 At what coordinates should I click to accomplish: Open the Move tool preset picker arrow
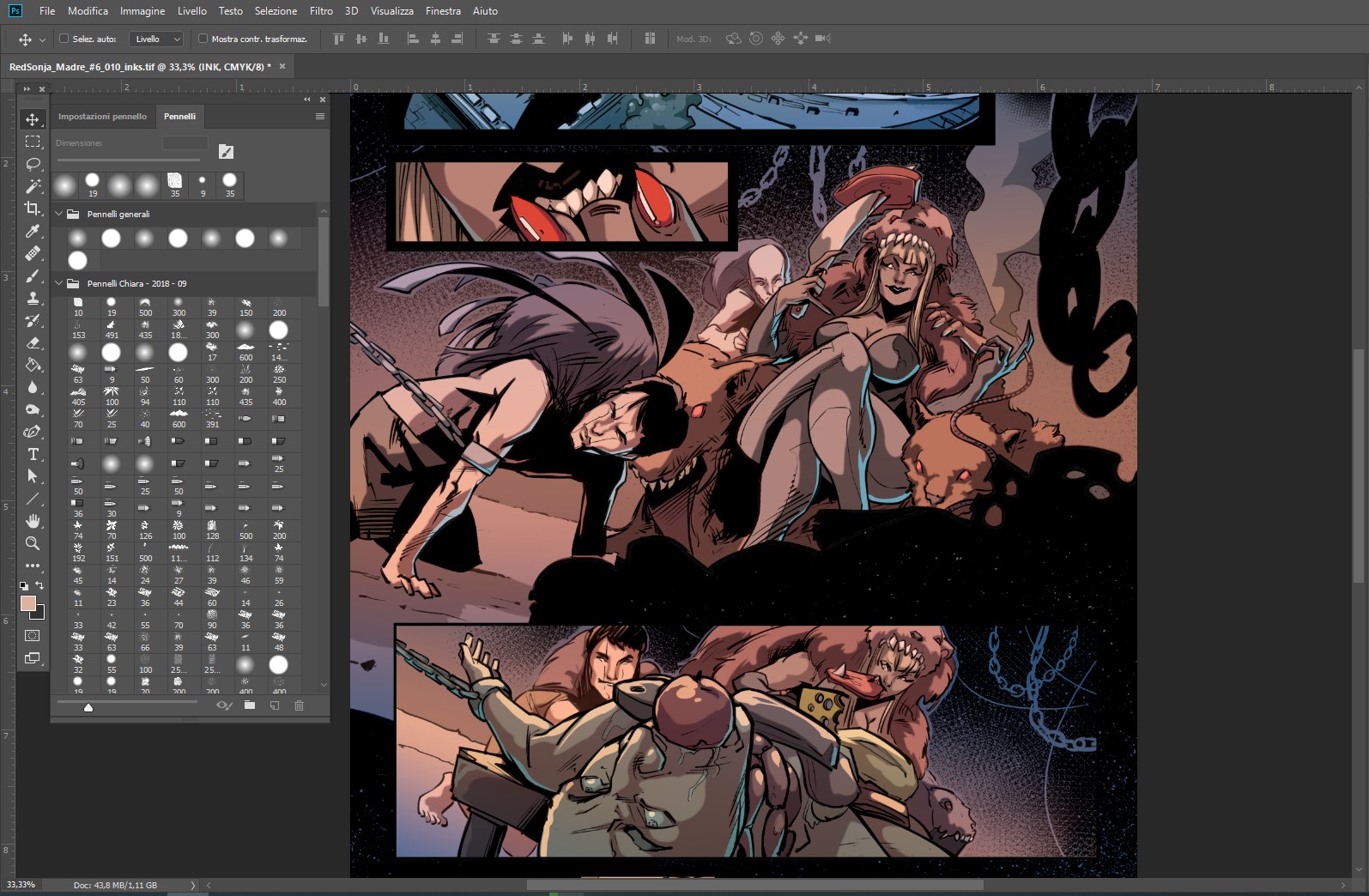42,39
